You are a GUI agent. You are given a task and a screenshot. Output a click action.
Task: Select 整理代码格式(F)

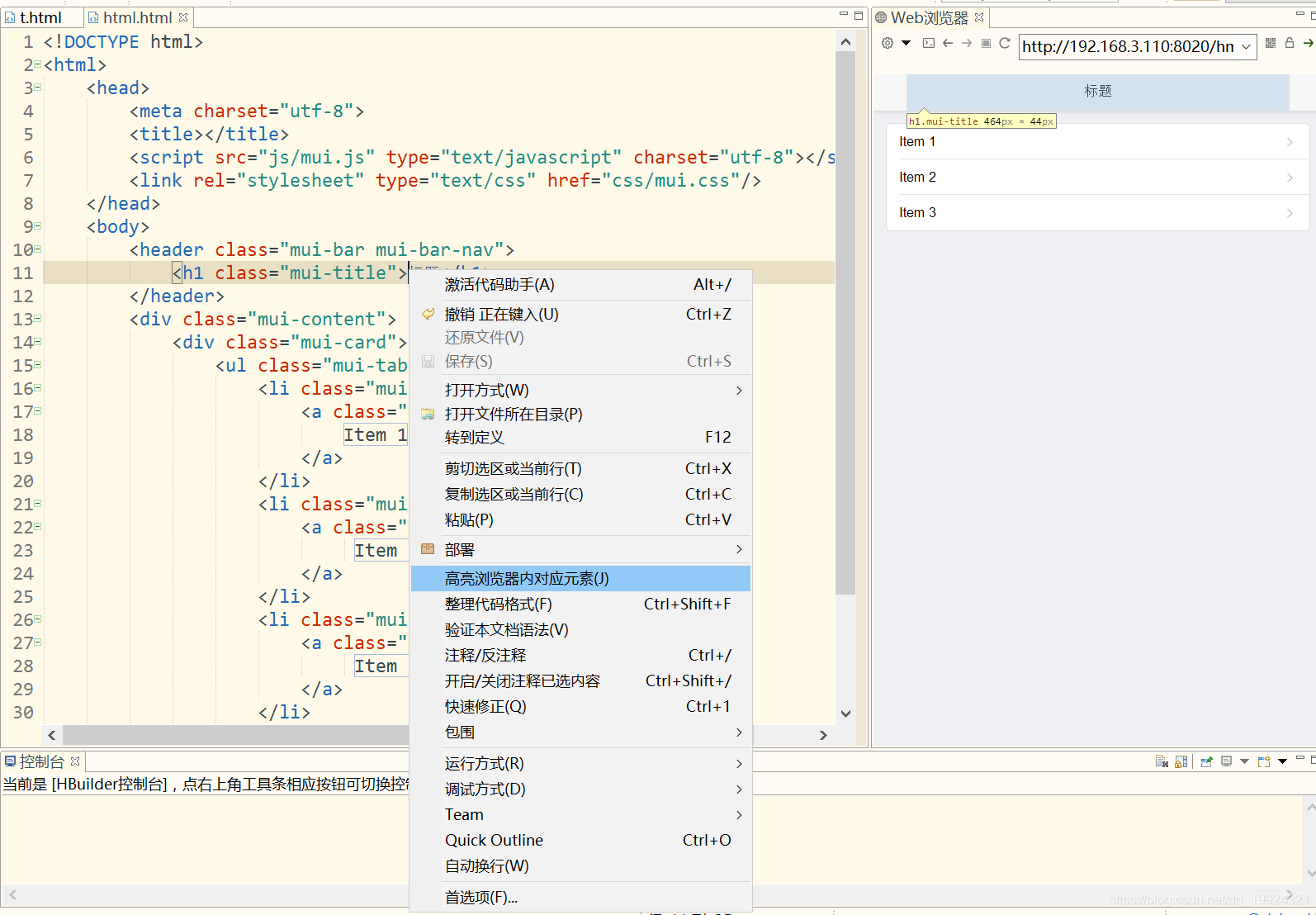click(x=580, y=604)
